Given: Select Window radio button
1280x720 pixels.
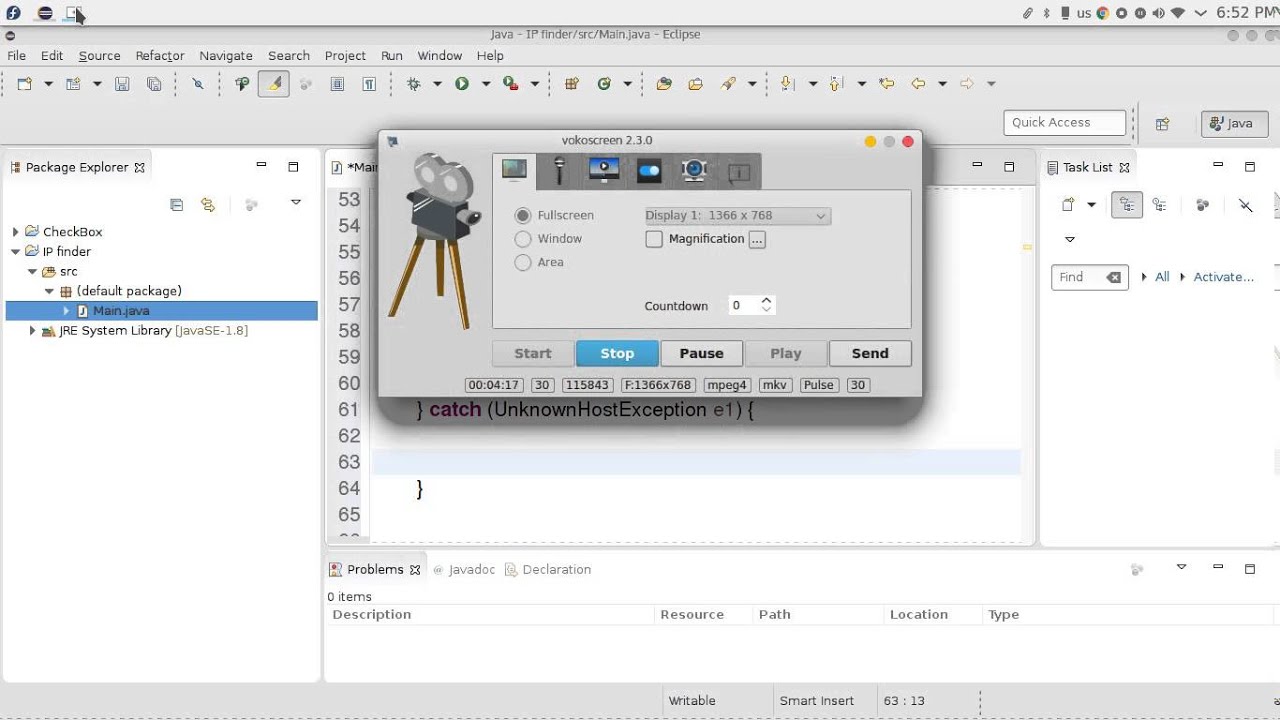Looking at the screenshot, I should [x=523, y=239].
